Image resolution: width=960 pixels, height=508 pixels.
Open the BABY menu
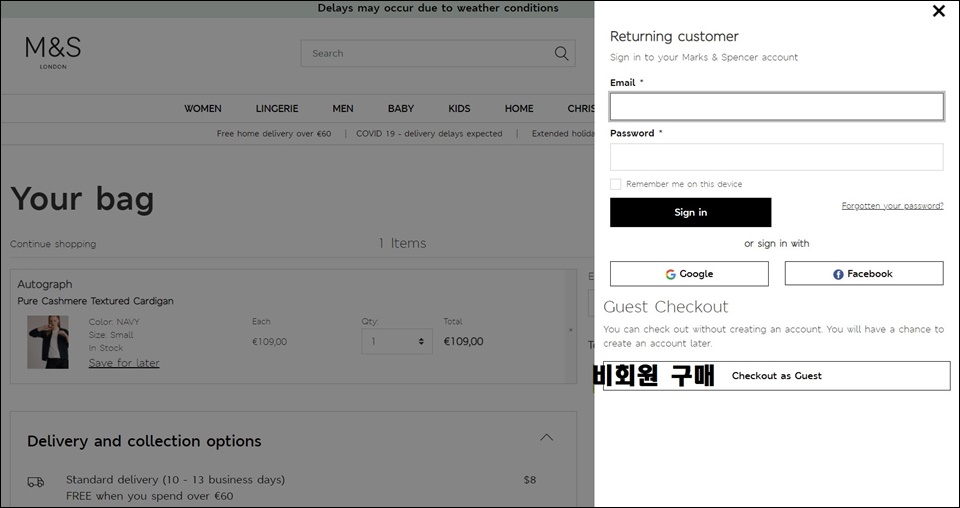(x=401, y=108)
